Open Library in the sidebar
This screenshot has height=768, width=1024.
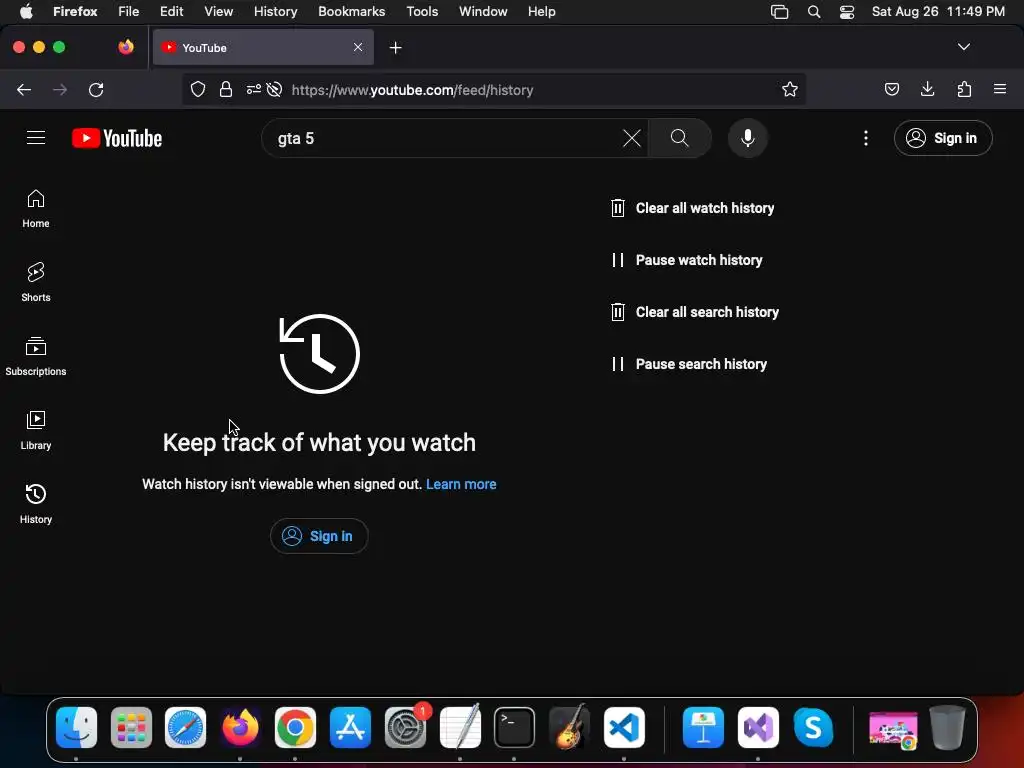point(36,430)
